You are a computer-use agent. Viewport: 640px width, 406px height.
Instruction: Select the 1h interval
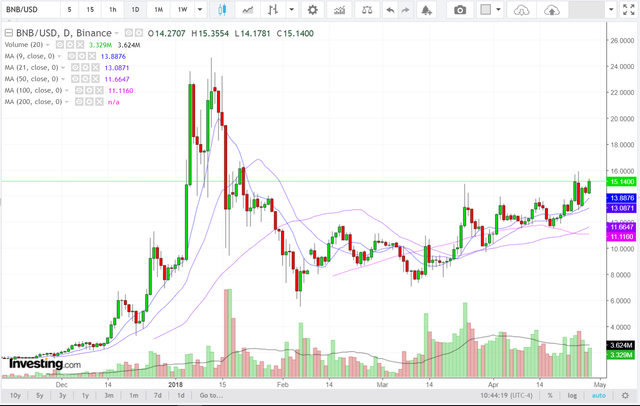point(113,10)
